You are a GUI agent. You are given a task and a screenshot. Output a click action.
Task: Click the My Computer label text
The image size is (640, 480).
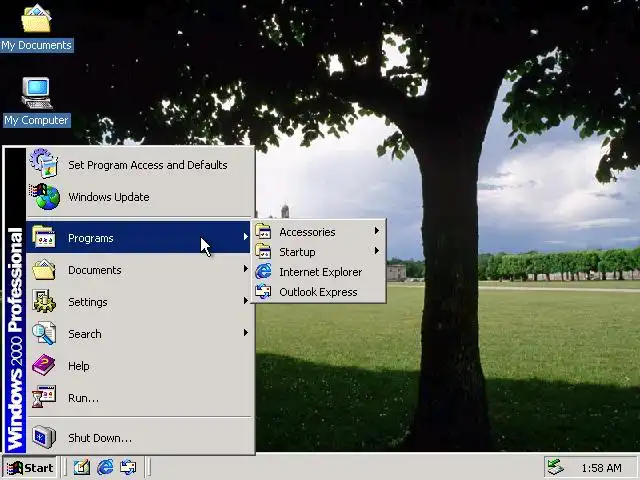click(36, 120)
